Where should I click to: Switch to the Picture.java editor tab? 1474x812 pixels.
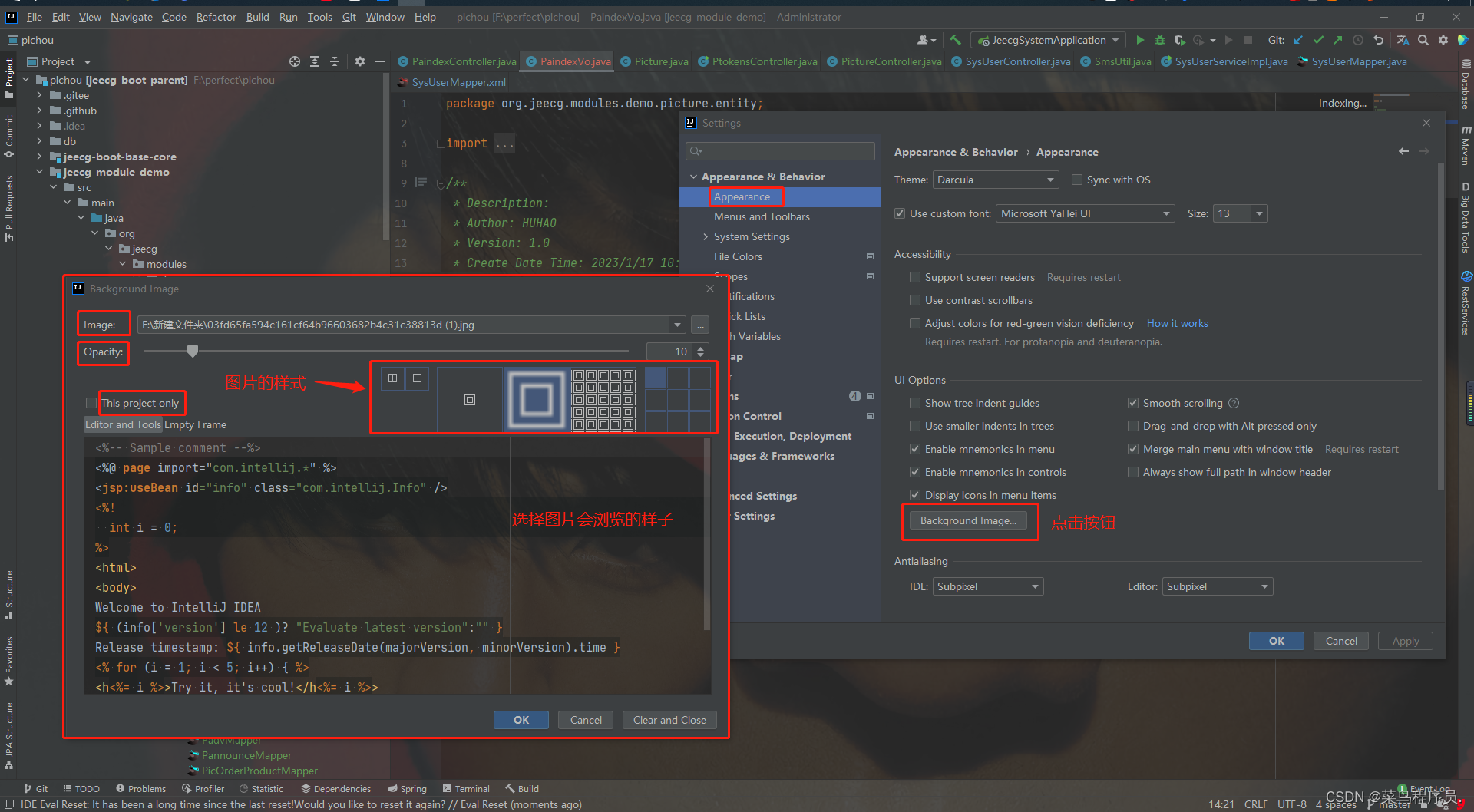pos(654,61)
